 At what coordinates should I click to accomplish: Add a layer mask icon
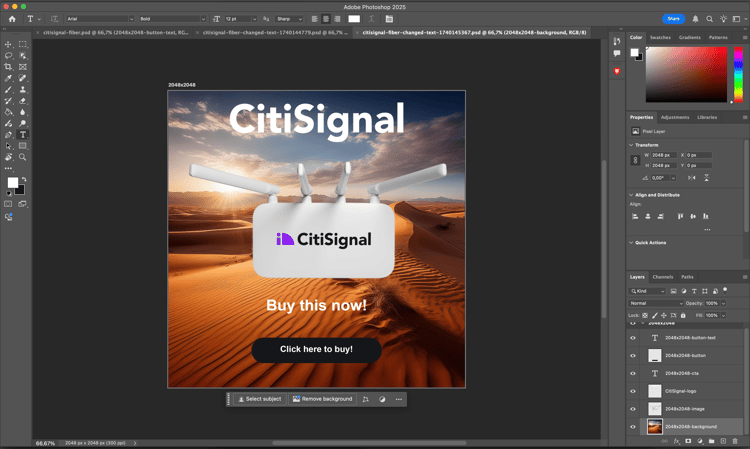click(x=688, y=441)
